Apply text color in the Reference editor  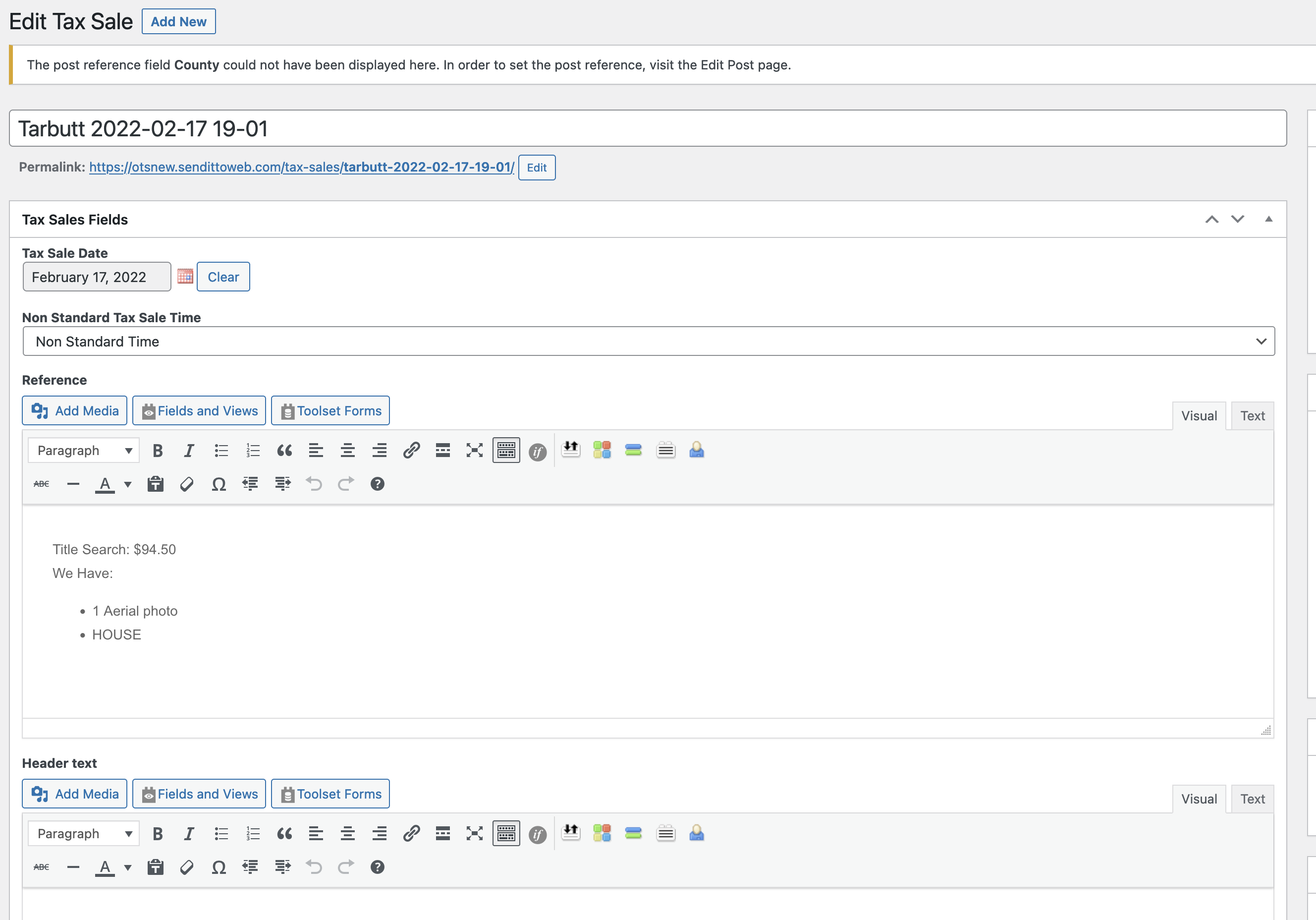coord(105,484)
